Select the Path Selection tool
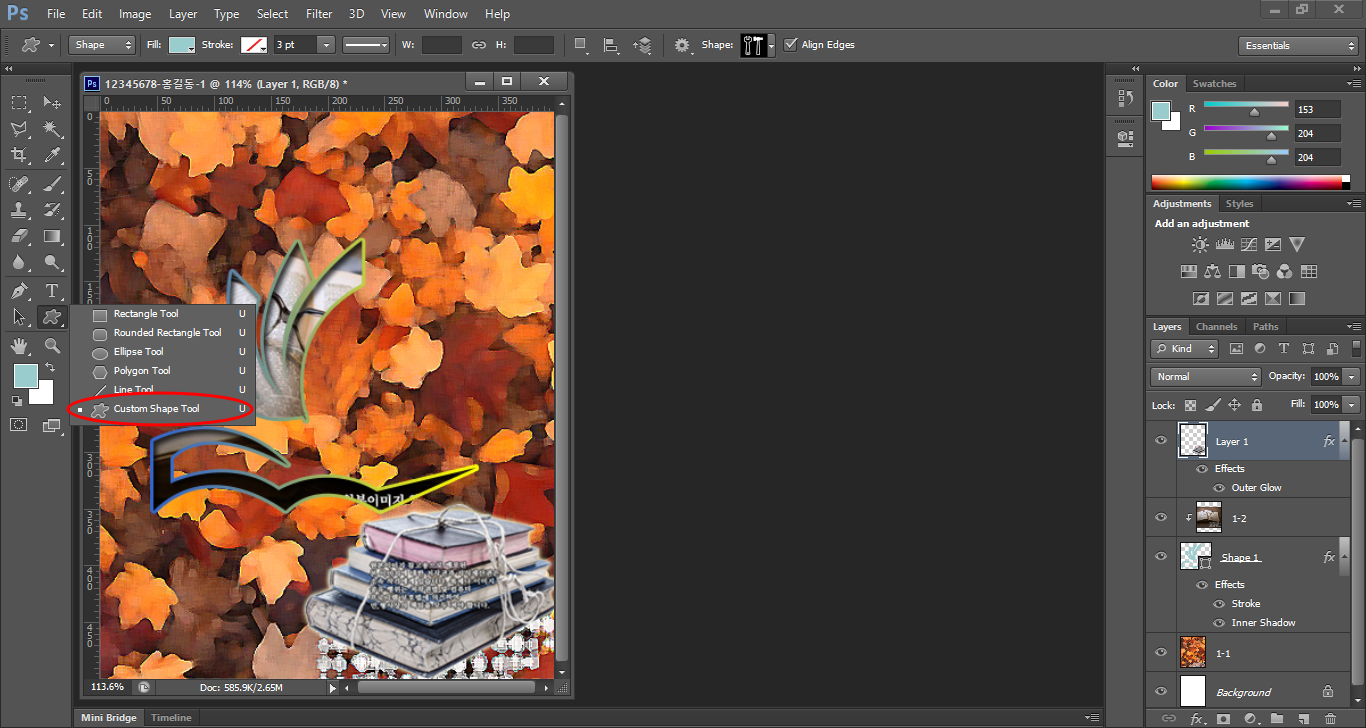1366x728 pixels. click(19, 317)
